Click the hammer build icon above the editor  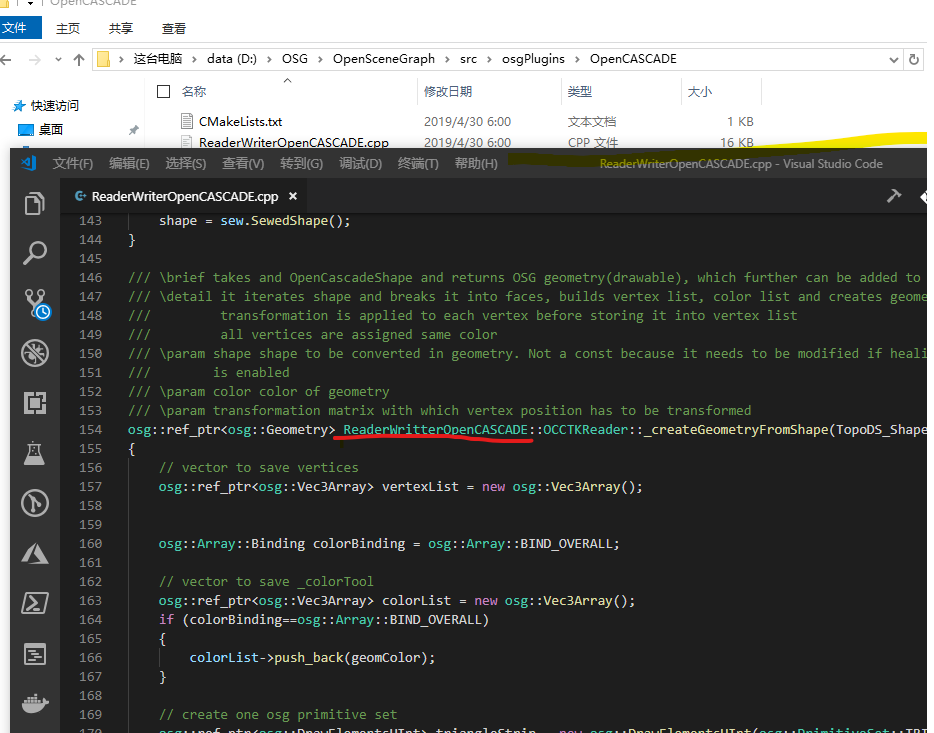click(x=893, y=196)
